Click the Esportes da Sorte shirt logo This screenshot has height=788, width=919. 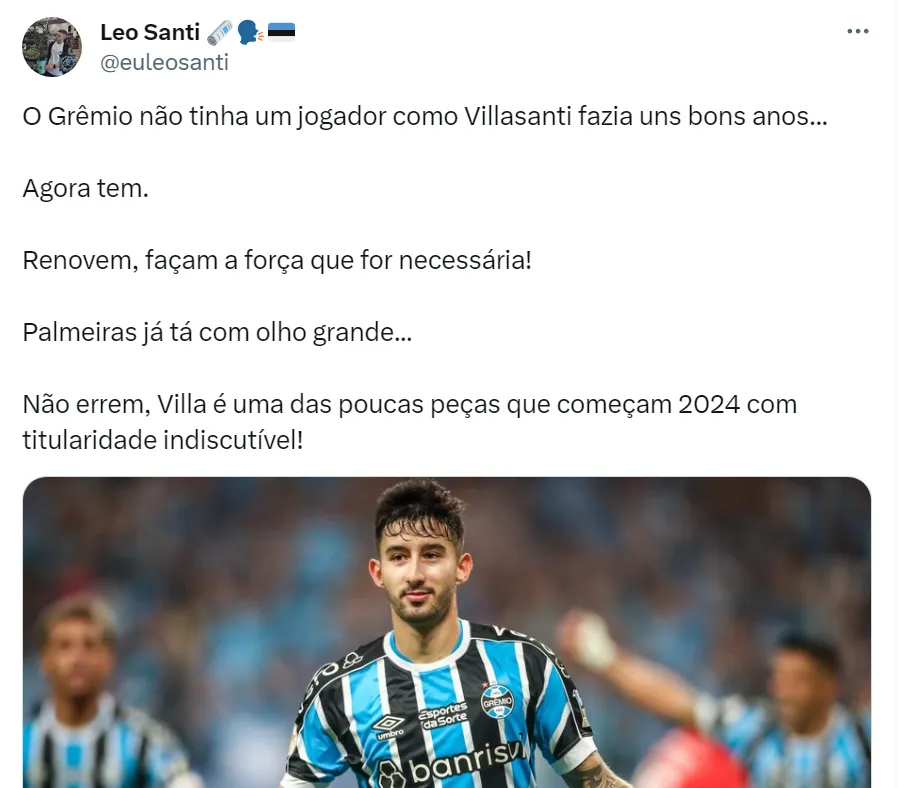point(443,716)
